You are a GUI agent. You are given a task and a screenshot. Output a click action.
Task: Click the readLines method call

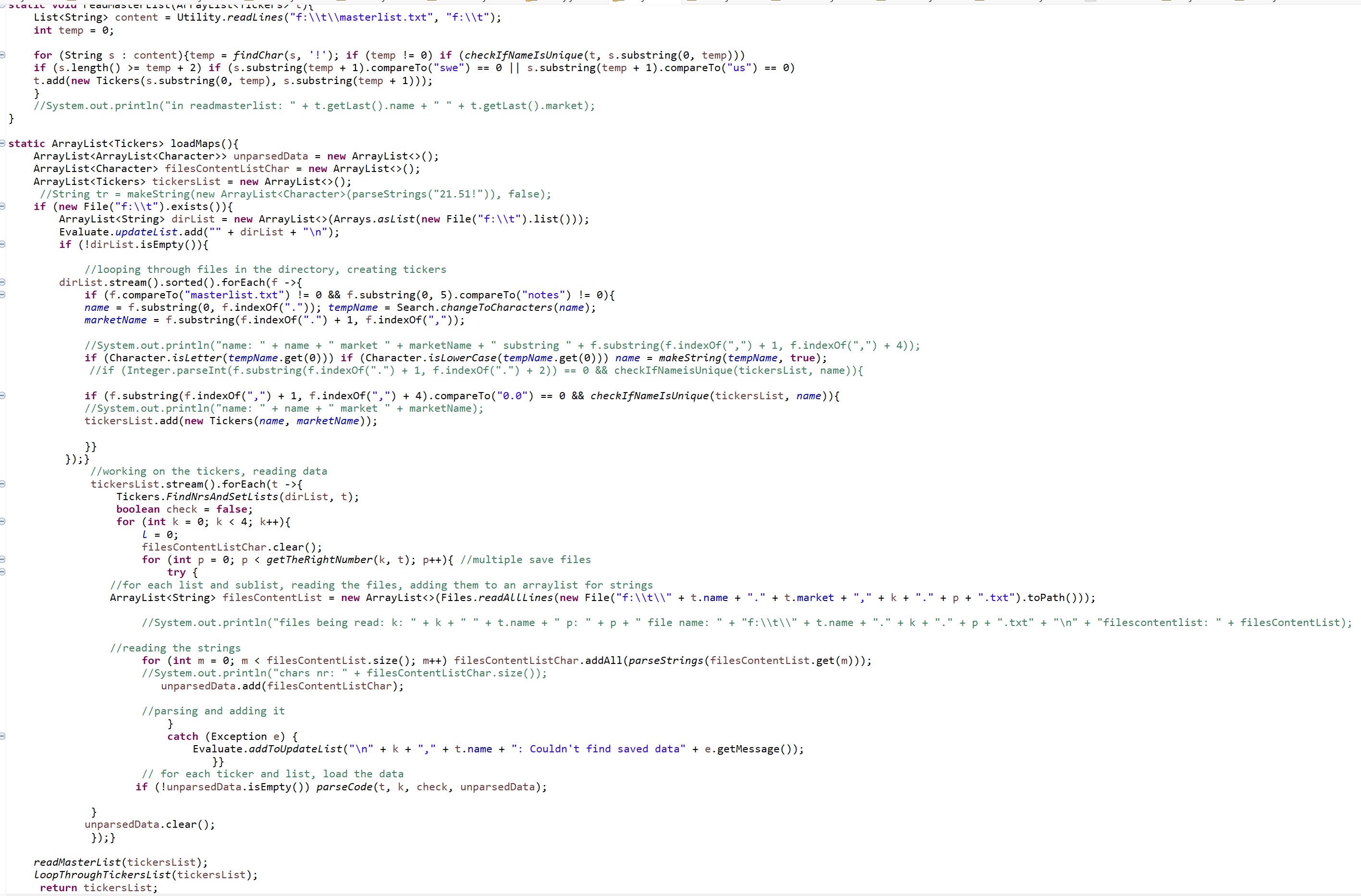tap(256, 17)
